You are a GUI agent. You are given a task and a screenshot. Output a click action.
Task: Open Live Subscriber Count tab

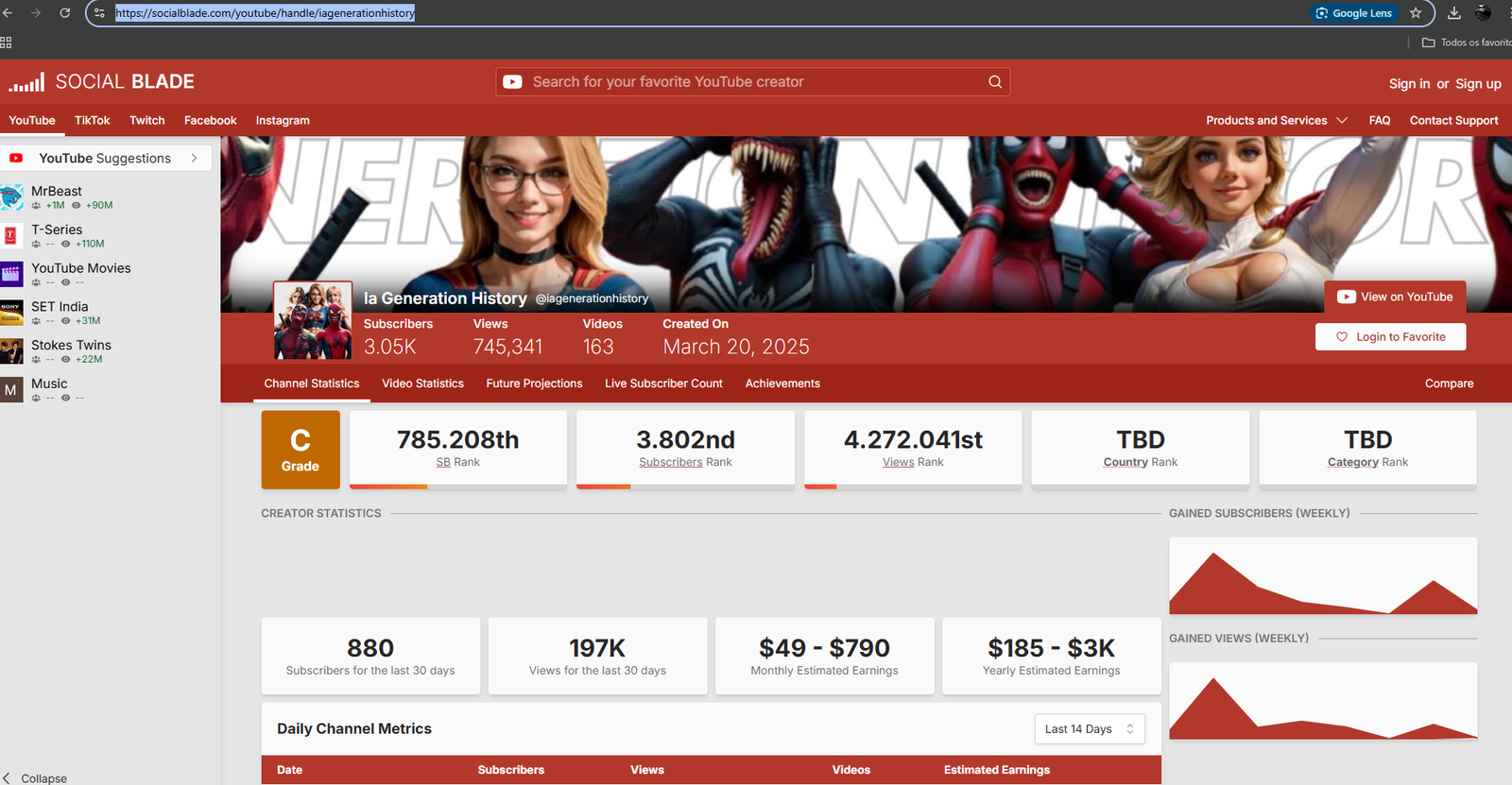click(x=663, y=384)
